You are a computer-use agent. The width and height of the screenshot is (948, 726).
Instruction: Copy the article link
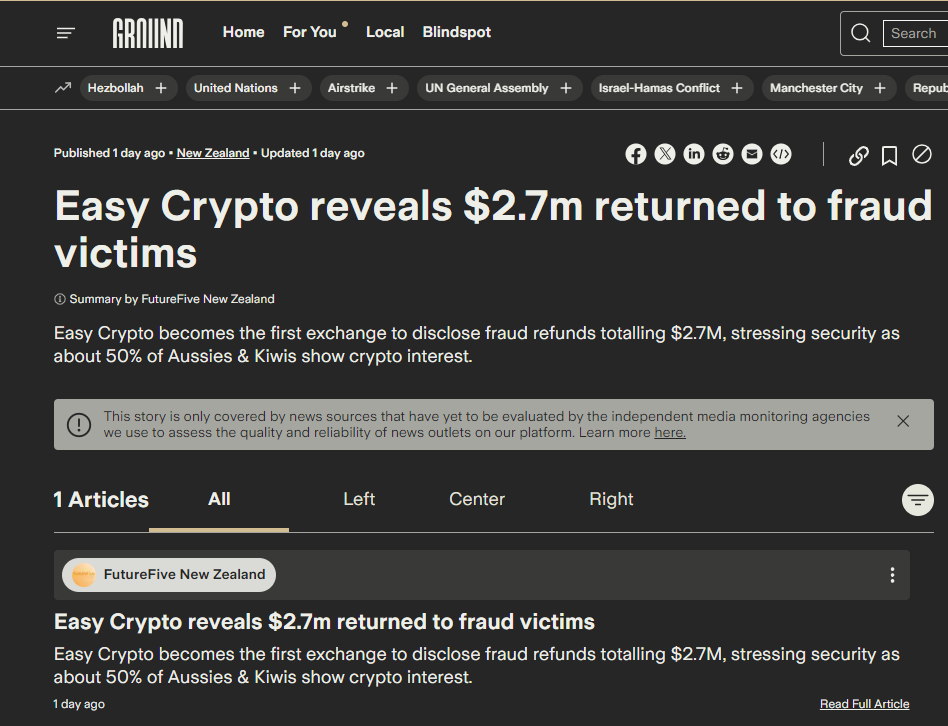tap(858, 156)
